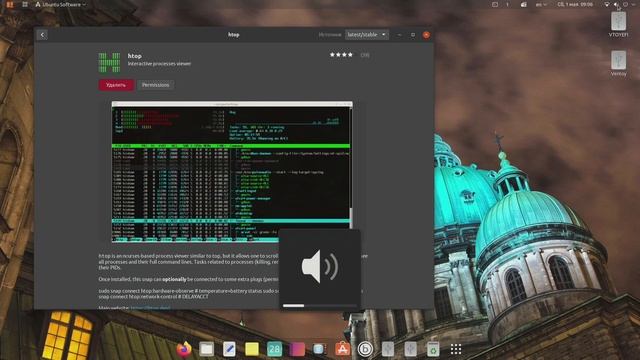Launch Firefox from the dock

[x=184, y=349]
